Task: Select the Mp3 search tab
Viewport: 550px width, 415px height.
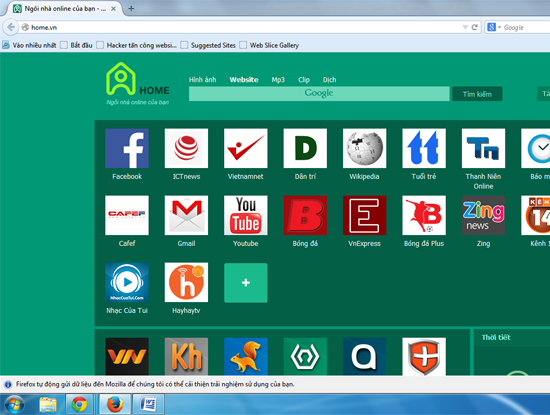Action: pyautogui.click(x=278, y=80)
